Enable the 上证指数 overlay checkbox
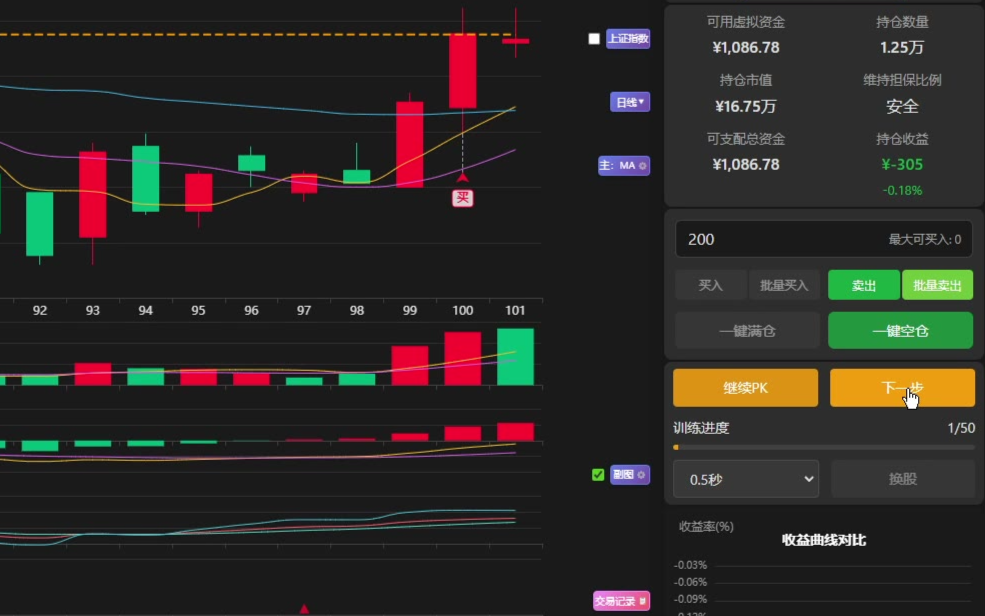Image resolution: width=985 pixels, height=616 pixels. [x=594, y=39]
